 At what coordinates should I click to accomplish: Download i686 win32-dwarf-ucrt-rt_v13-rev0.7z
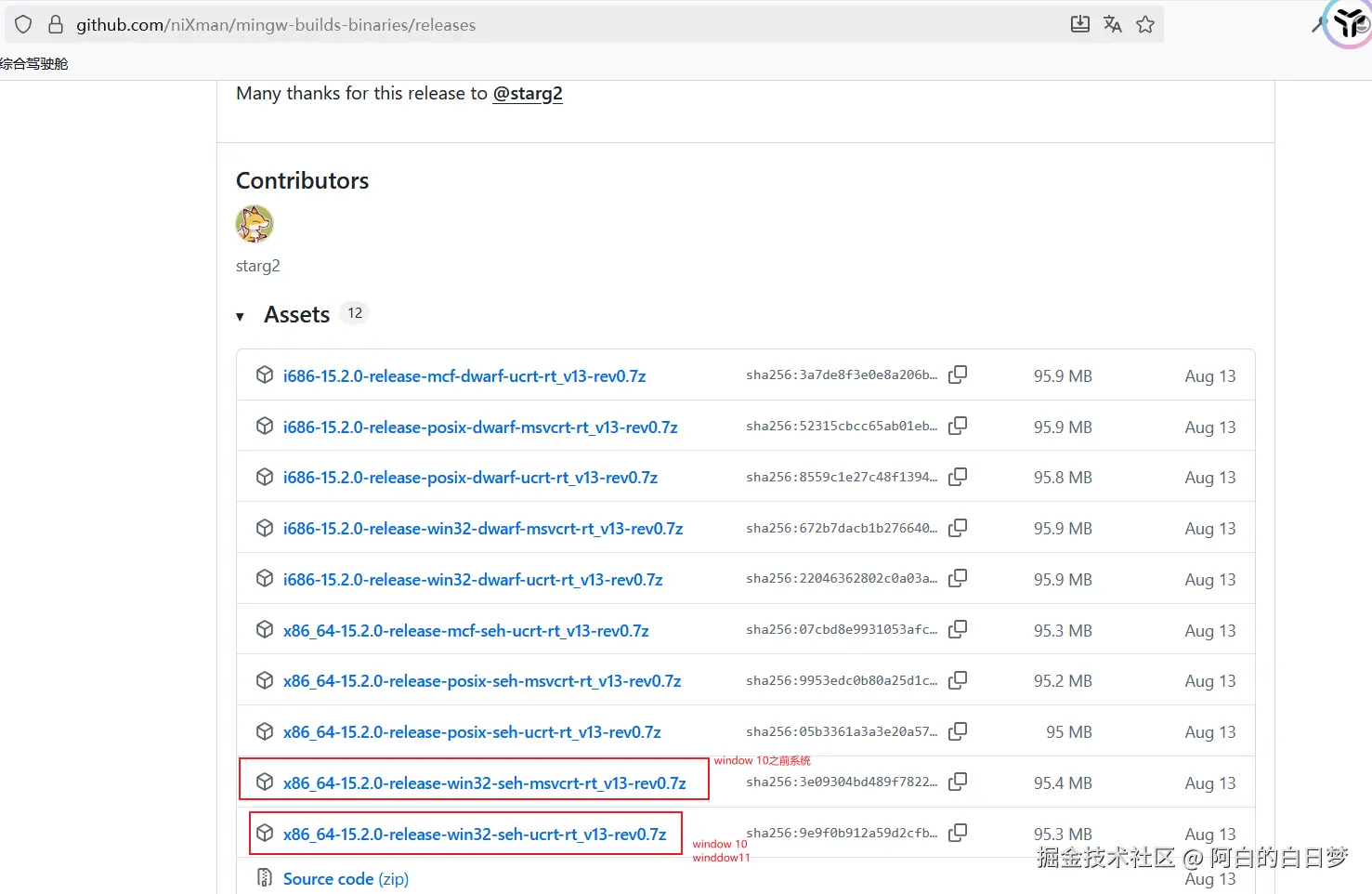coord(472,580)
